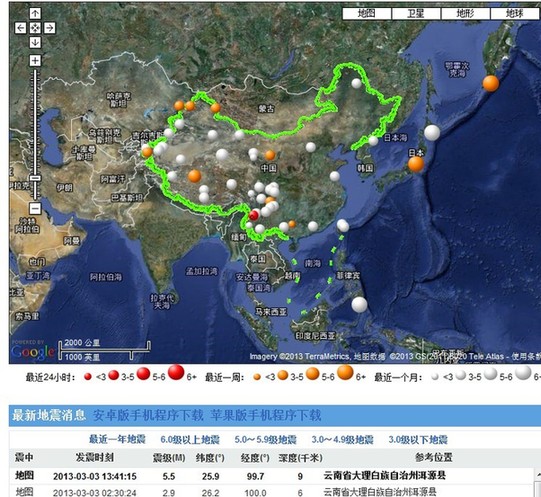The height and width of the screenshot is (497, 541).
Task: Switch to 卫星 satellite view
Action: click(x=416, y=13)
